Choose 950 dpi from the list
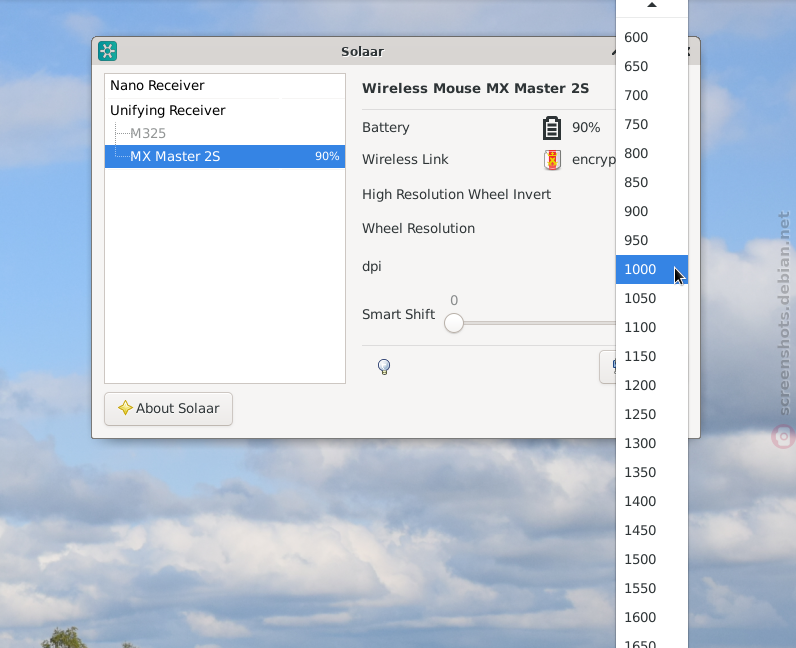 pyautogui.click(x=652, y=240)
